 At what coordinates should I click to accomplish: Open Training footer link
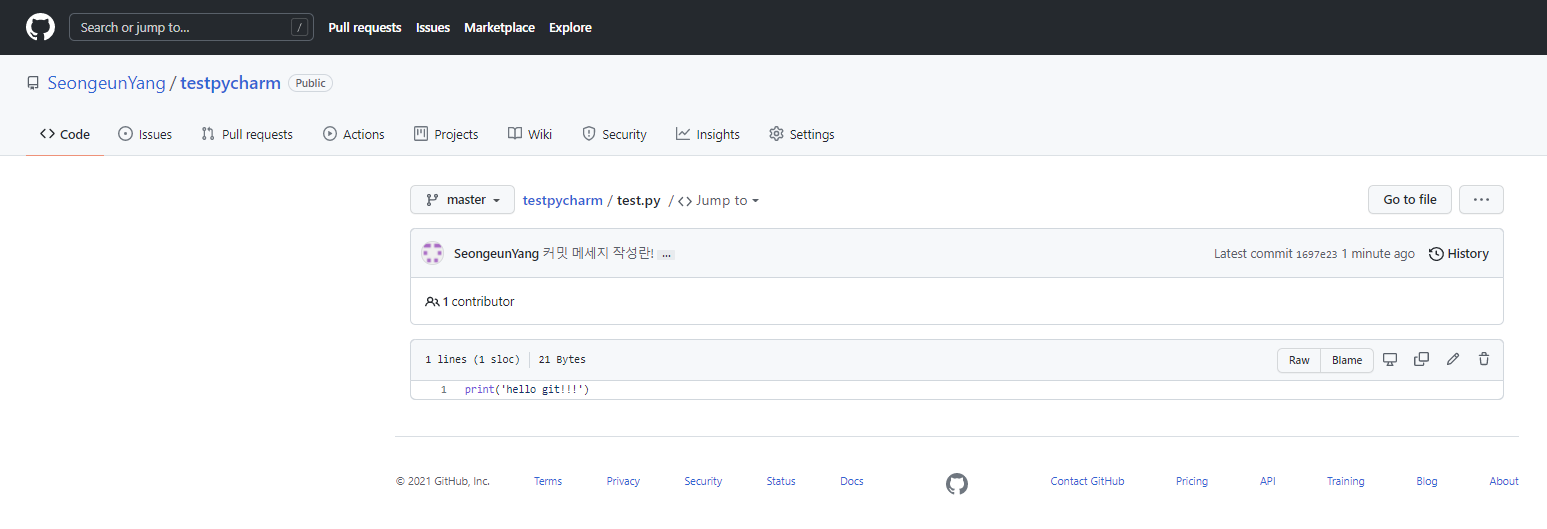pyautogui.click(x=1346, y=481)
